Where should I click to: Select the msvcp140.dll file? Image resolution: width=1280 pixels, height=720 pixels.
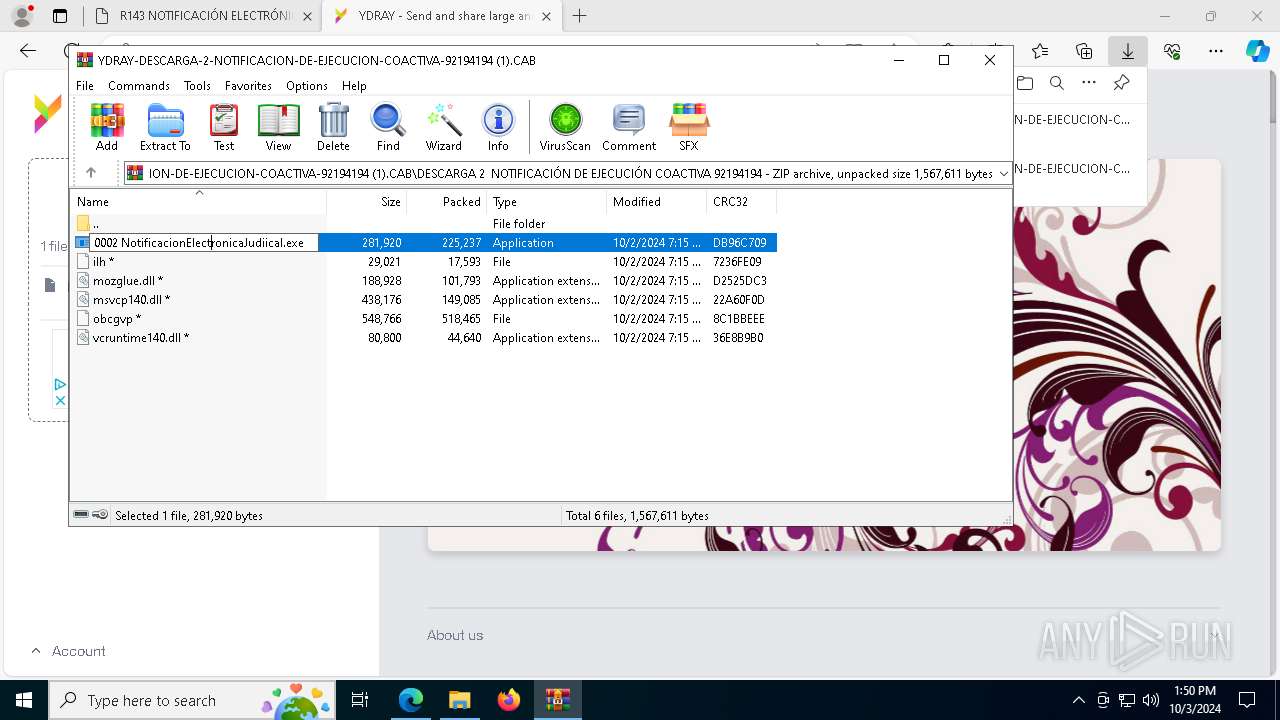(x=423, y=300)
